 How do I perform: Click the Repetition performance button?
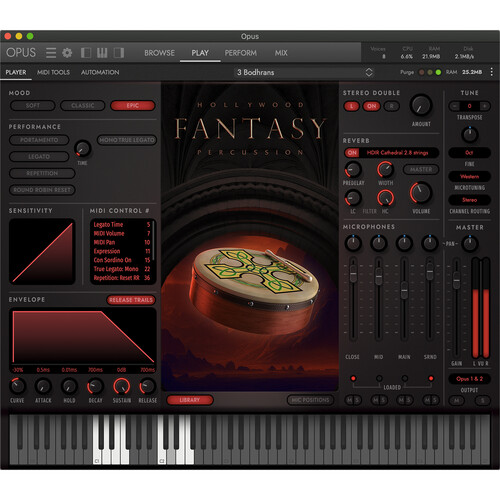42,173
